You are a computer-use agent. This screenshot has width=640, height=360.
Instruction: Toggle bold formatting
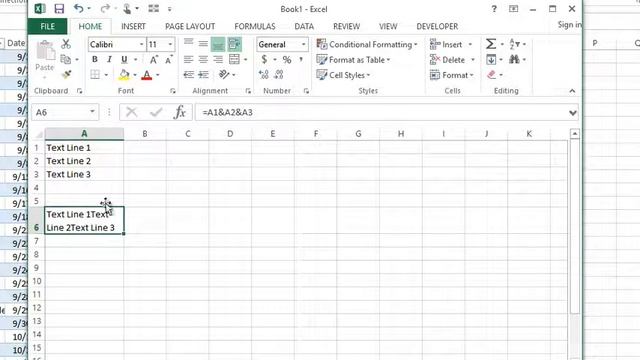point(95,60)
